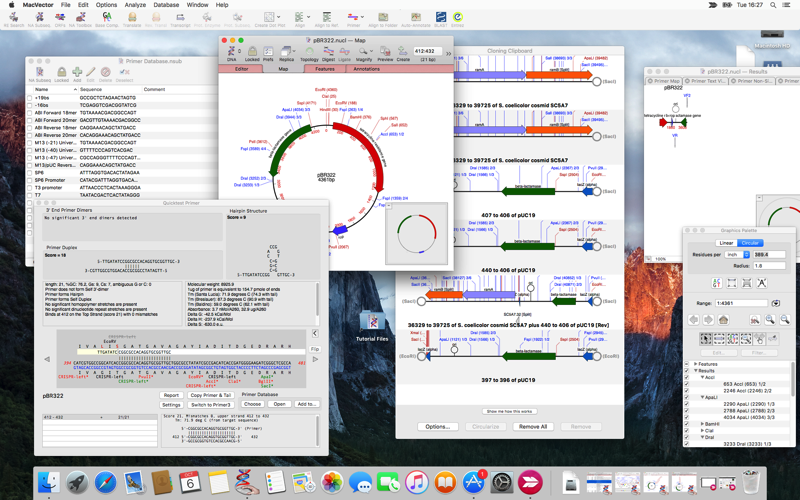Expand the BamHI tree node
This screenshot has width=800, height=500.
[703, 423]
